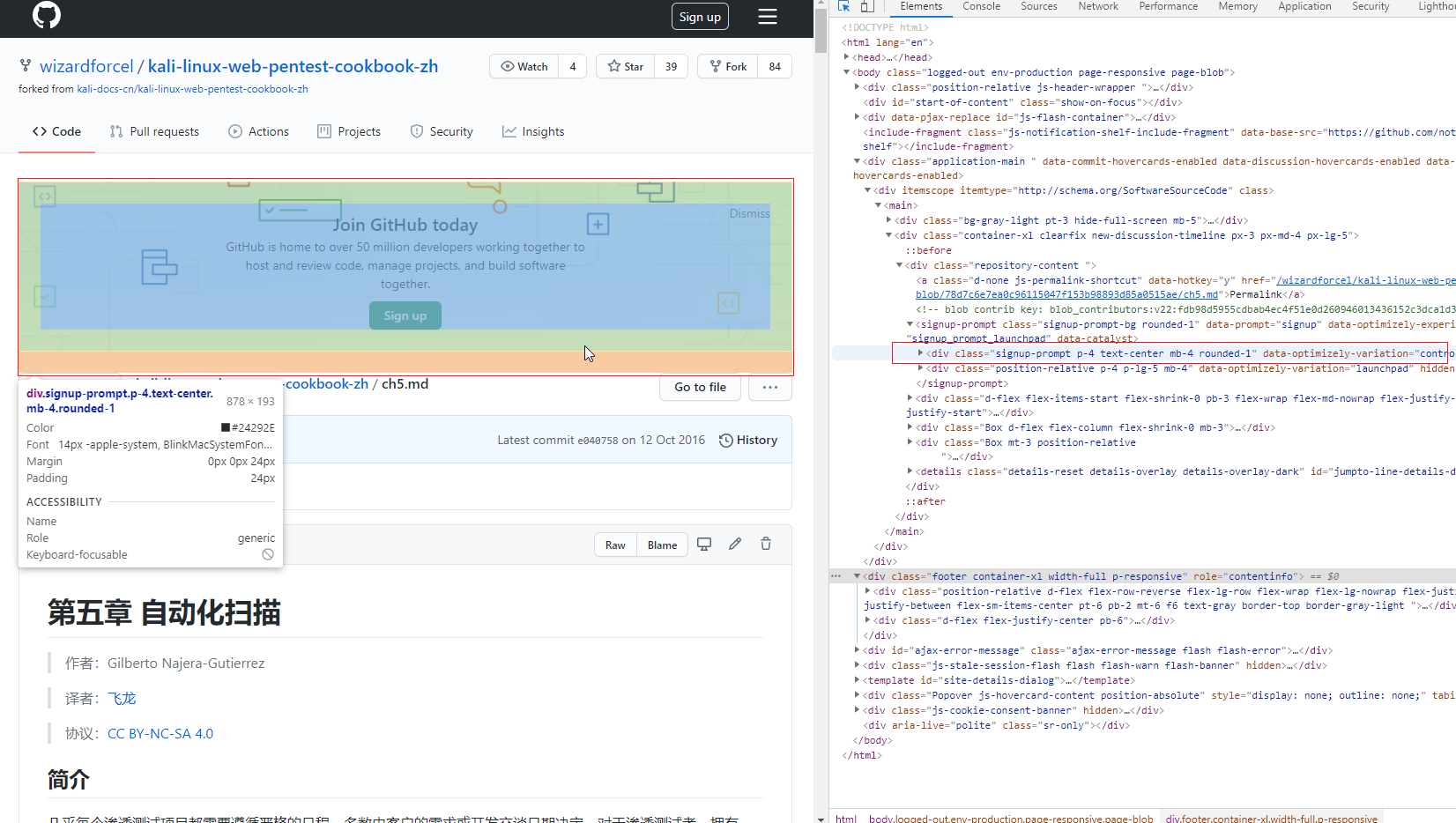Select the DevTools Network tab
The image size is (1456, 823).
tap(1098, 6)
